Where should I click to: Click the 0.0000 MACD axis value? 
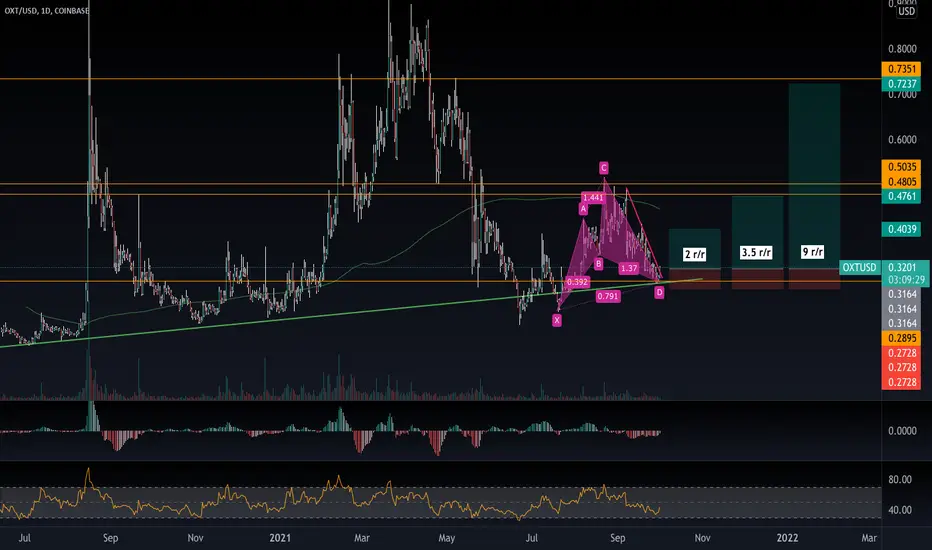pyautogui.click(x=902, y=430)
